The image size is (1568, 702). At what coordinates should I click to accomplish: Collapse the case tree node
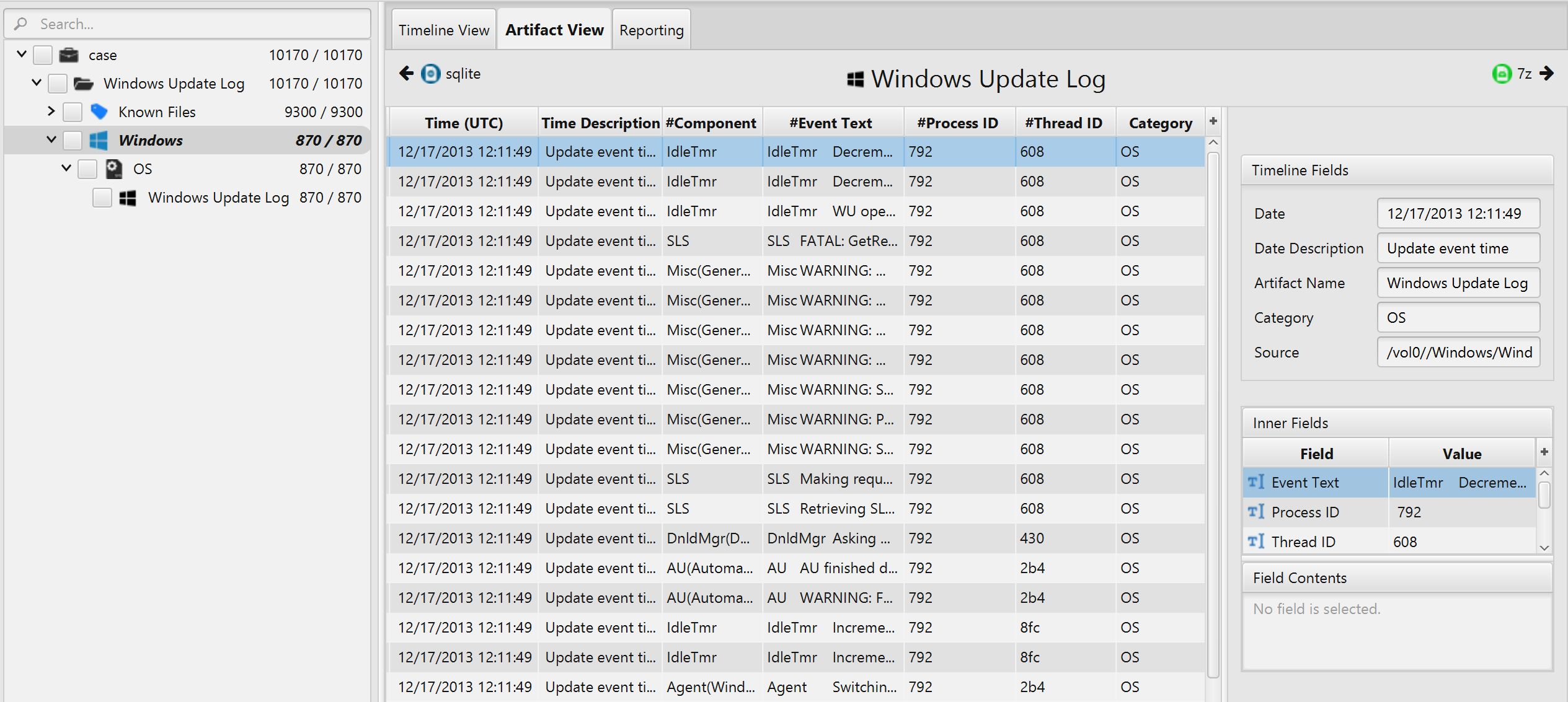(22, 54)
